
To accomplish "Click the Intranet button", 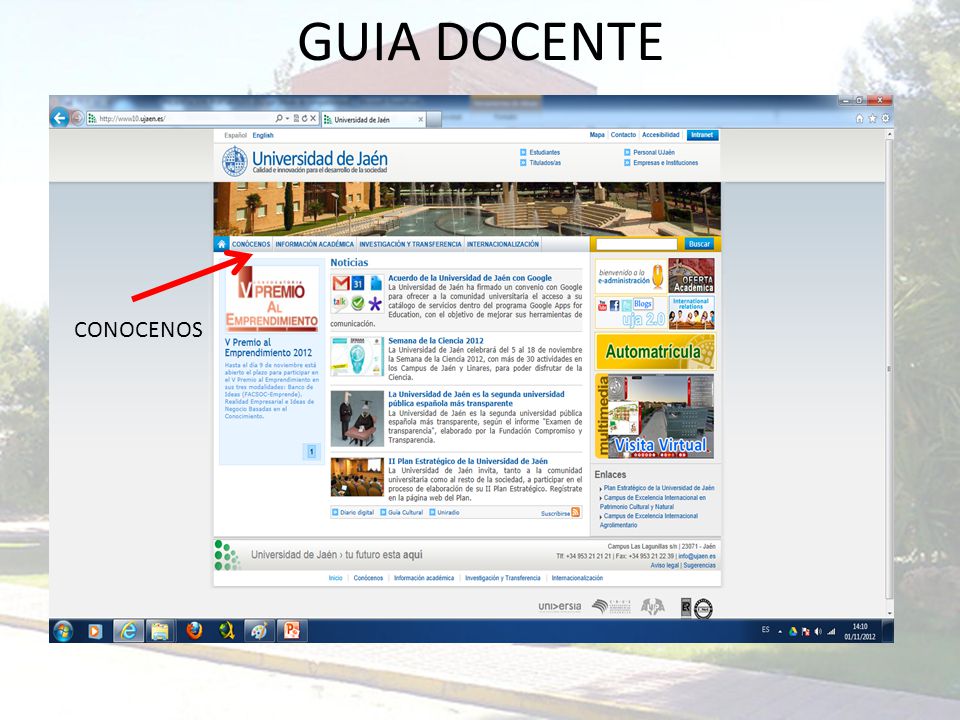I will point(702,135).
